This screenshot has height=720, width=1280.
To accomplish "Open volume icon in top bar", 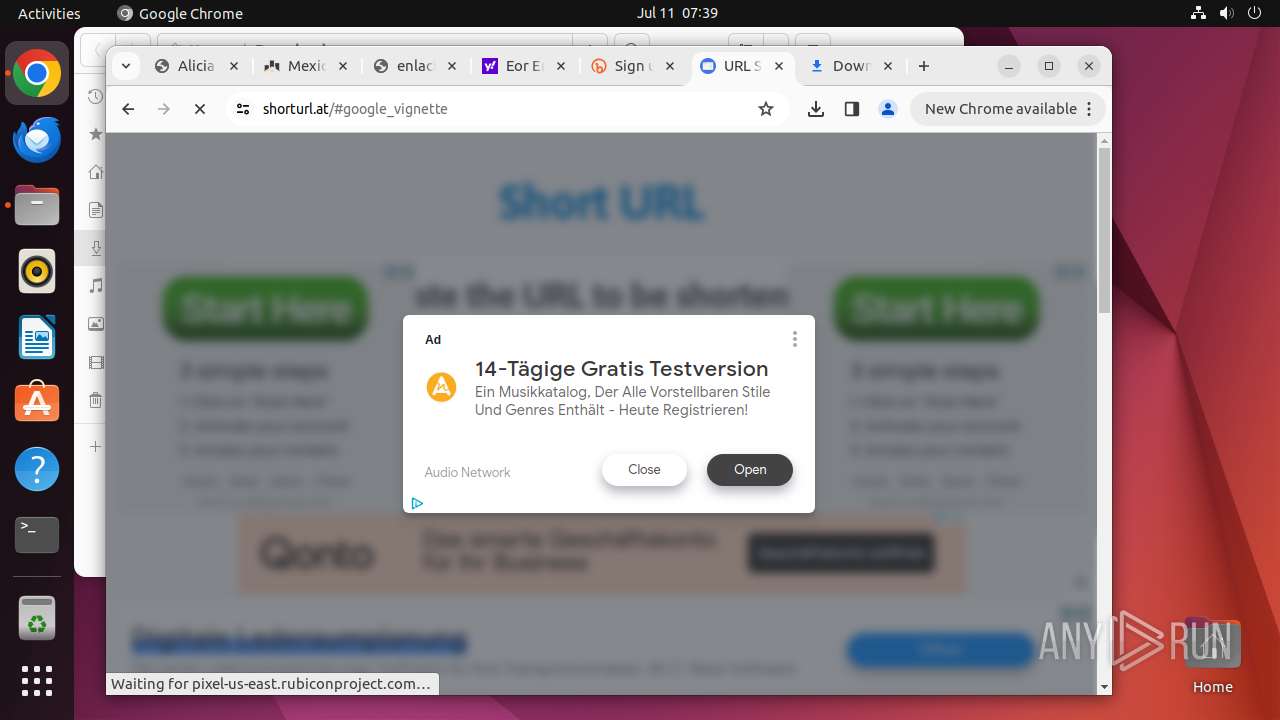I will click(1226, 13).
